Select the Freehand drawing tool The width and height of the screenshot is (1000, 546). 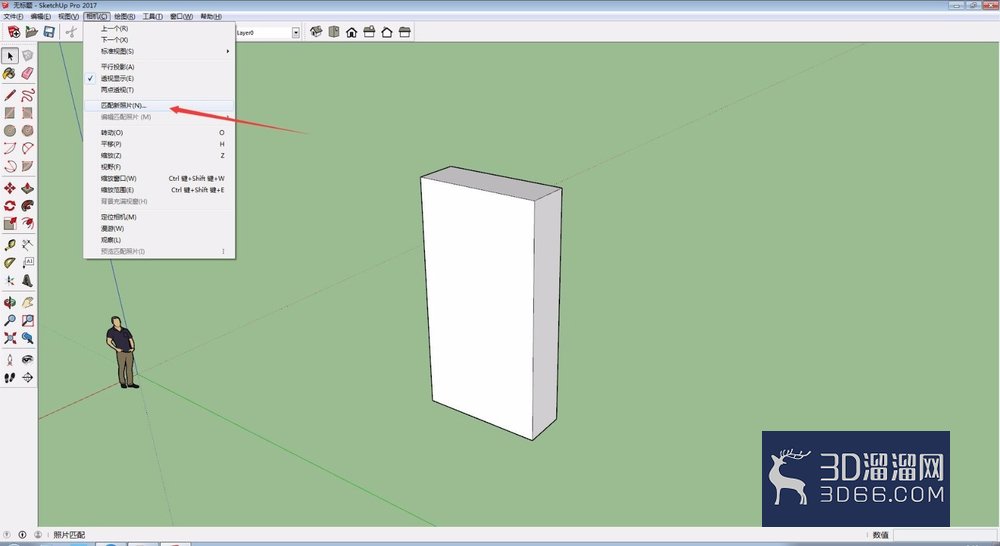(27, 96)
